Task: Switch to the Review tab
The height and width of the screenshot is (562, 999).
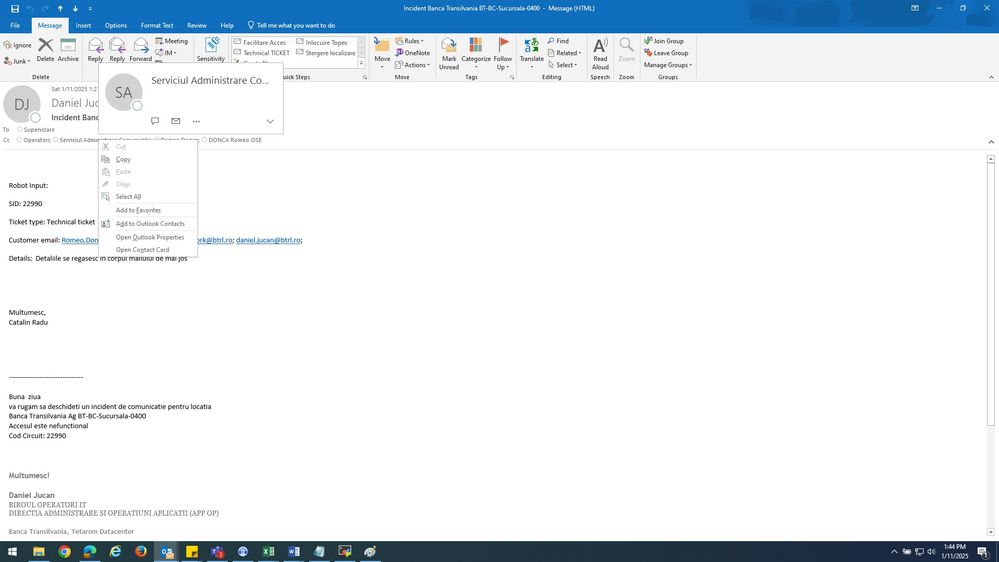Action: pos(197,25)
